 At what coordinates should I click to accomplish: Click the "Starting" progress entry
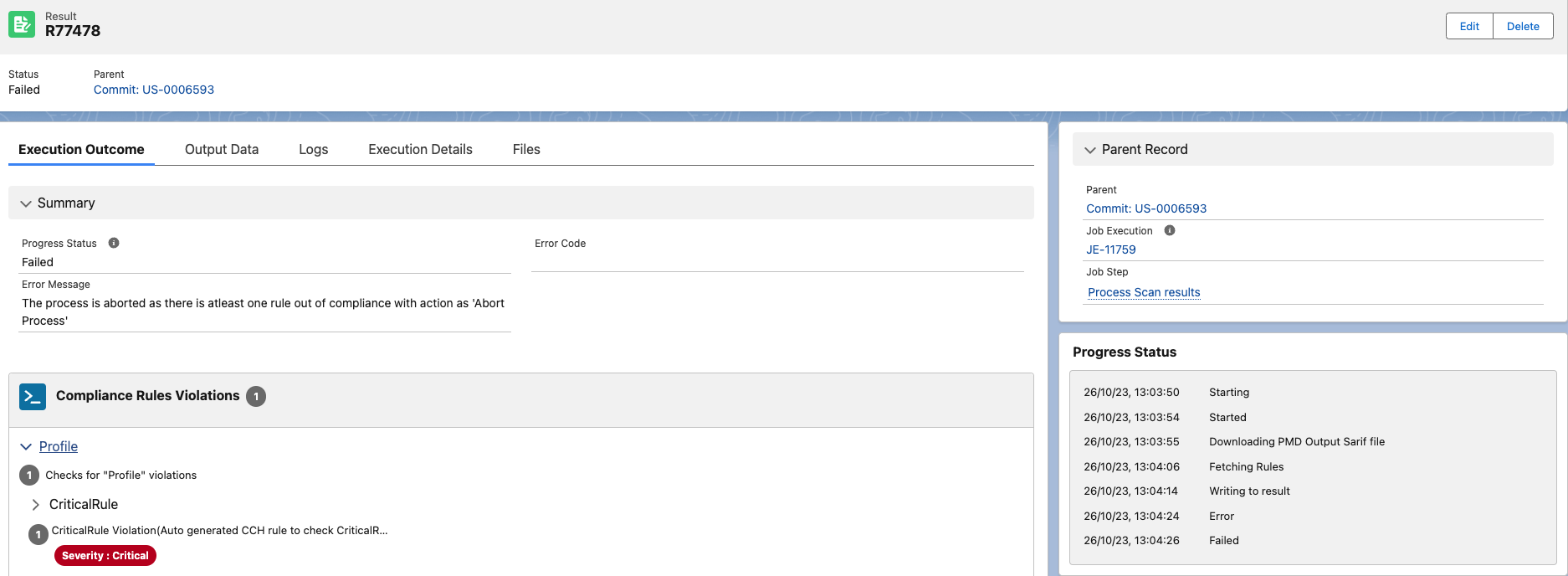[1229, 392]
